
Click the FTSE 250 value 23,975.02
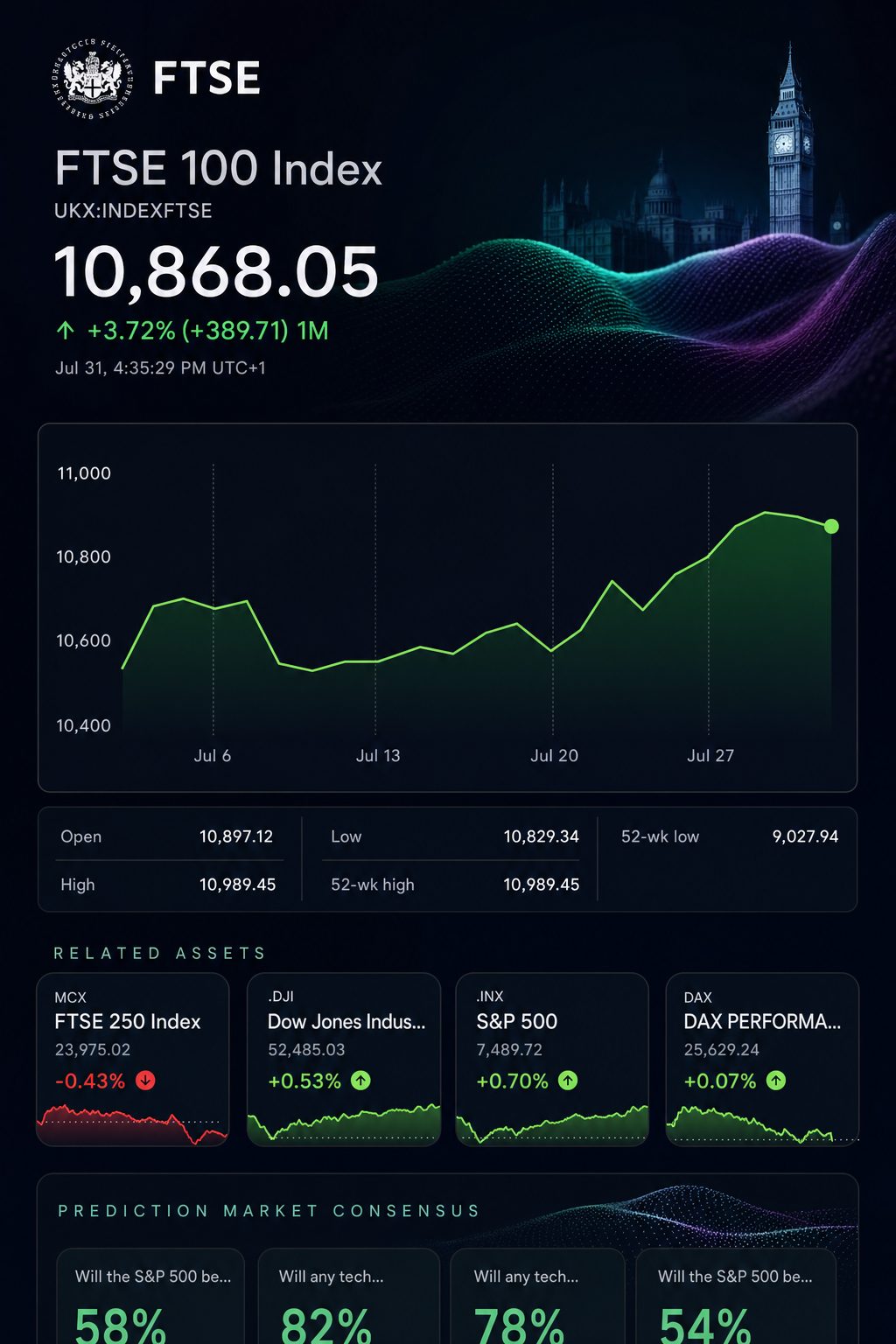coord(93,1049)
